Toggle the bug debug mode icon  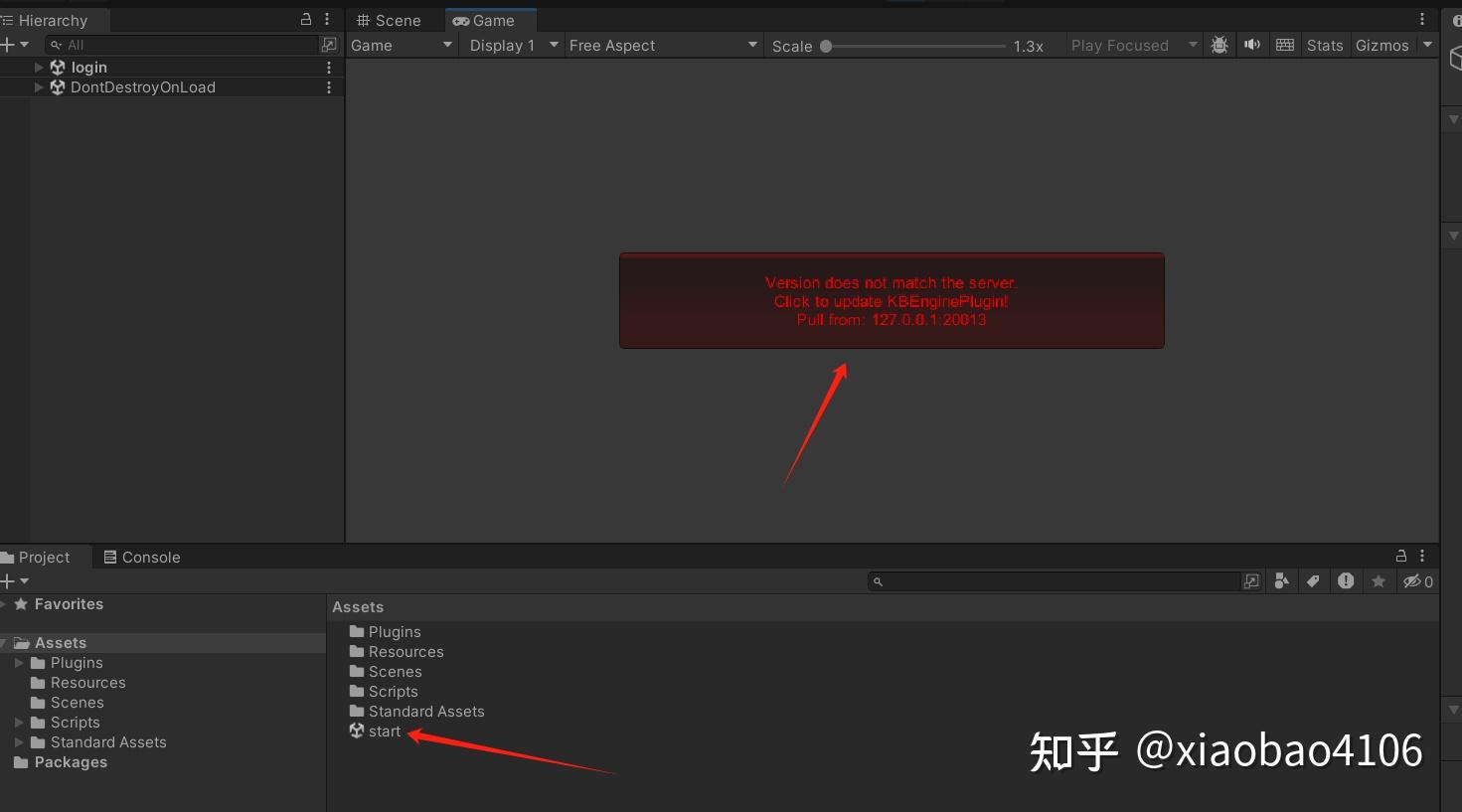(1219, 45)
